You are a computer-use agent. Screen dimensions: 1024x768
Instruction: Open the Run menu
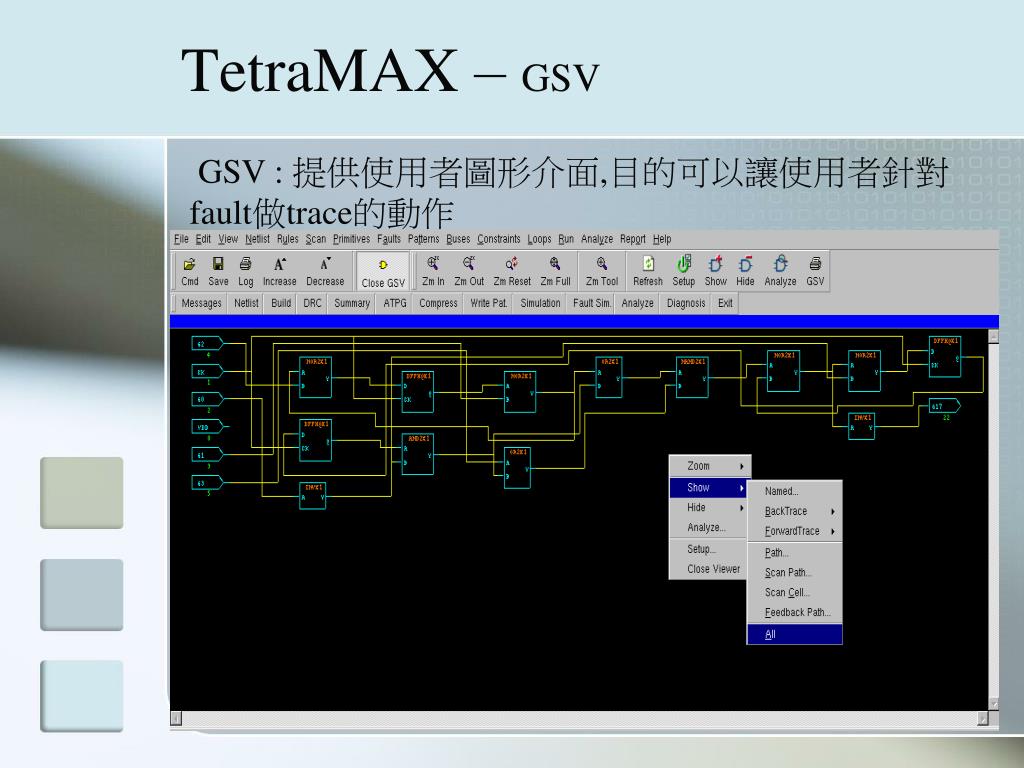pyautogui.click(x=566, y=239)
